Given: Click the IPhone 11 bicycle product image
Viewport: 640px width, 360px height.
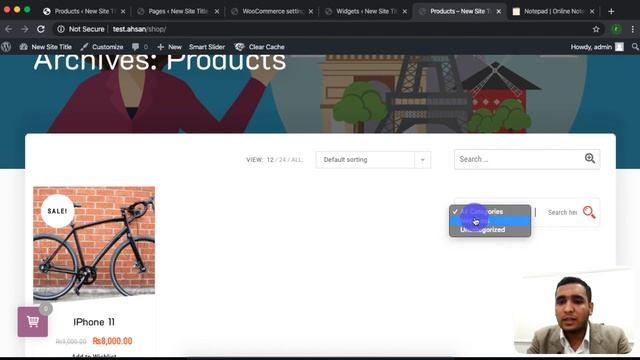Looking at the screenshot, I should pos(94,244).
